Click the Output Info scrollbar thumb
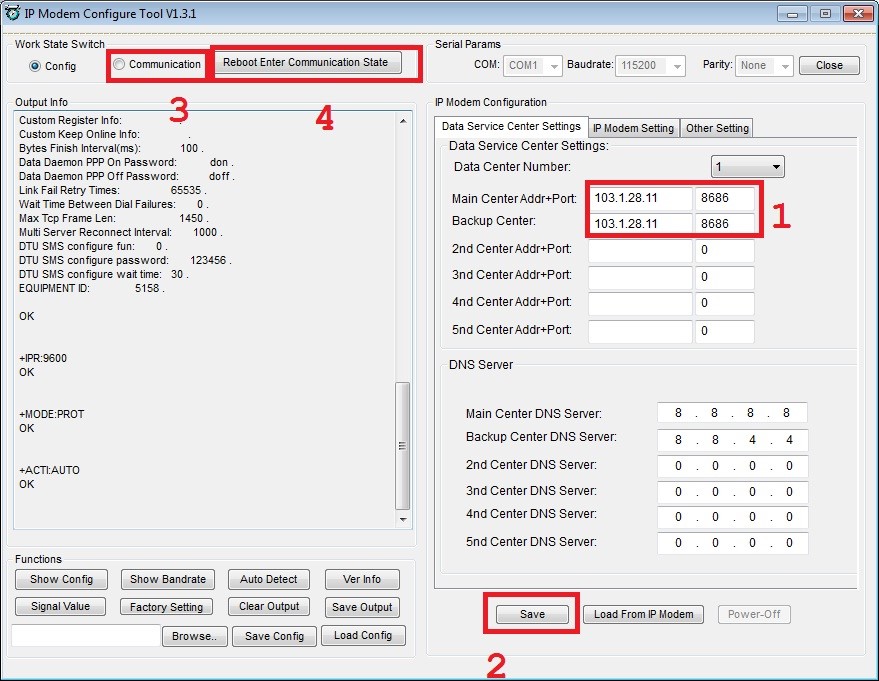 point(403,446)
